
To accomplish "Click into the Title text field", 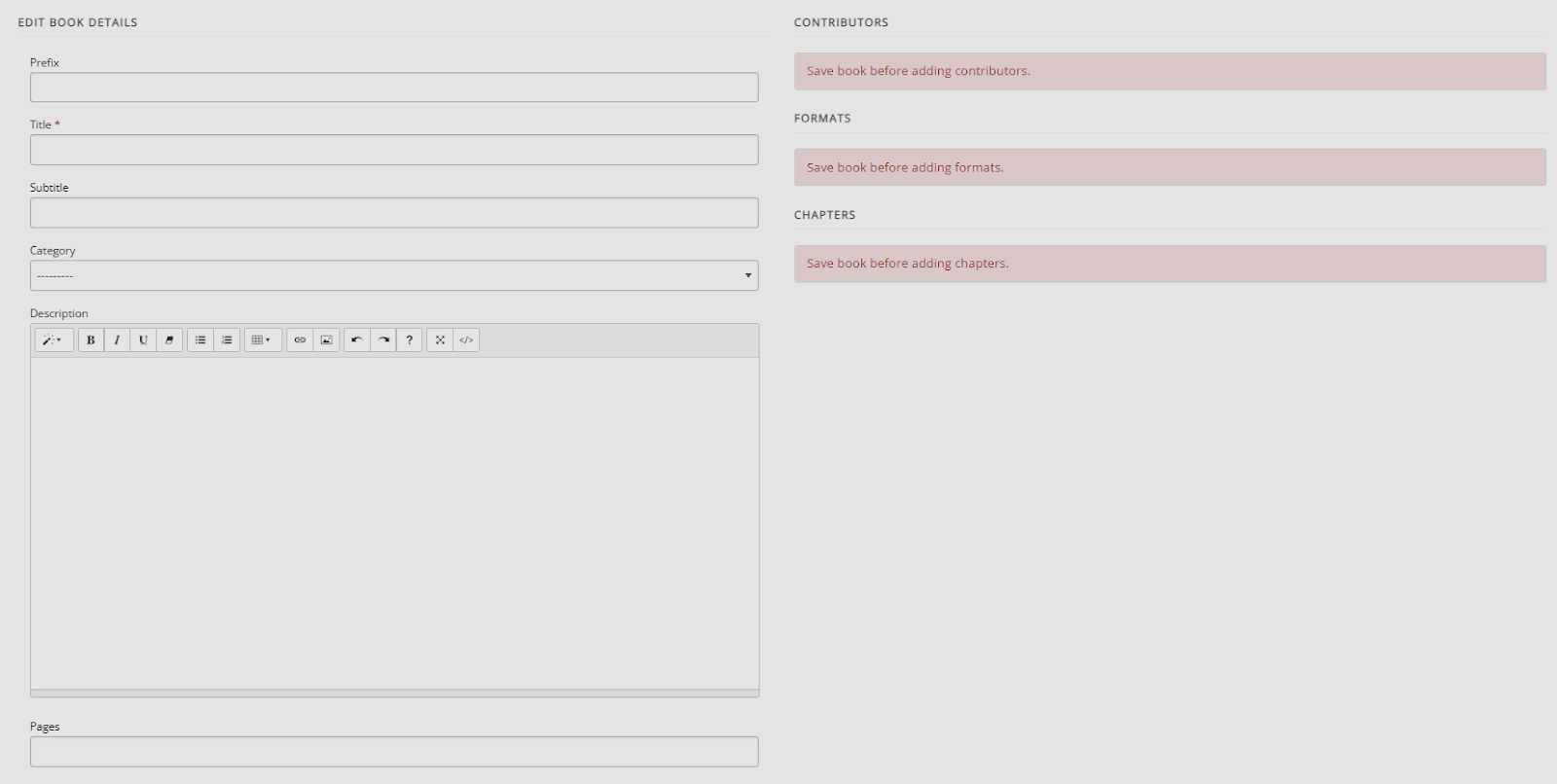I will [394, 150].
